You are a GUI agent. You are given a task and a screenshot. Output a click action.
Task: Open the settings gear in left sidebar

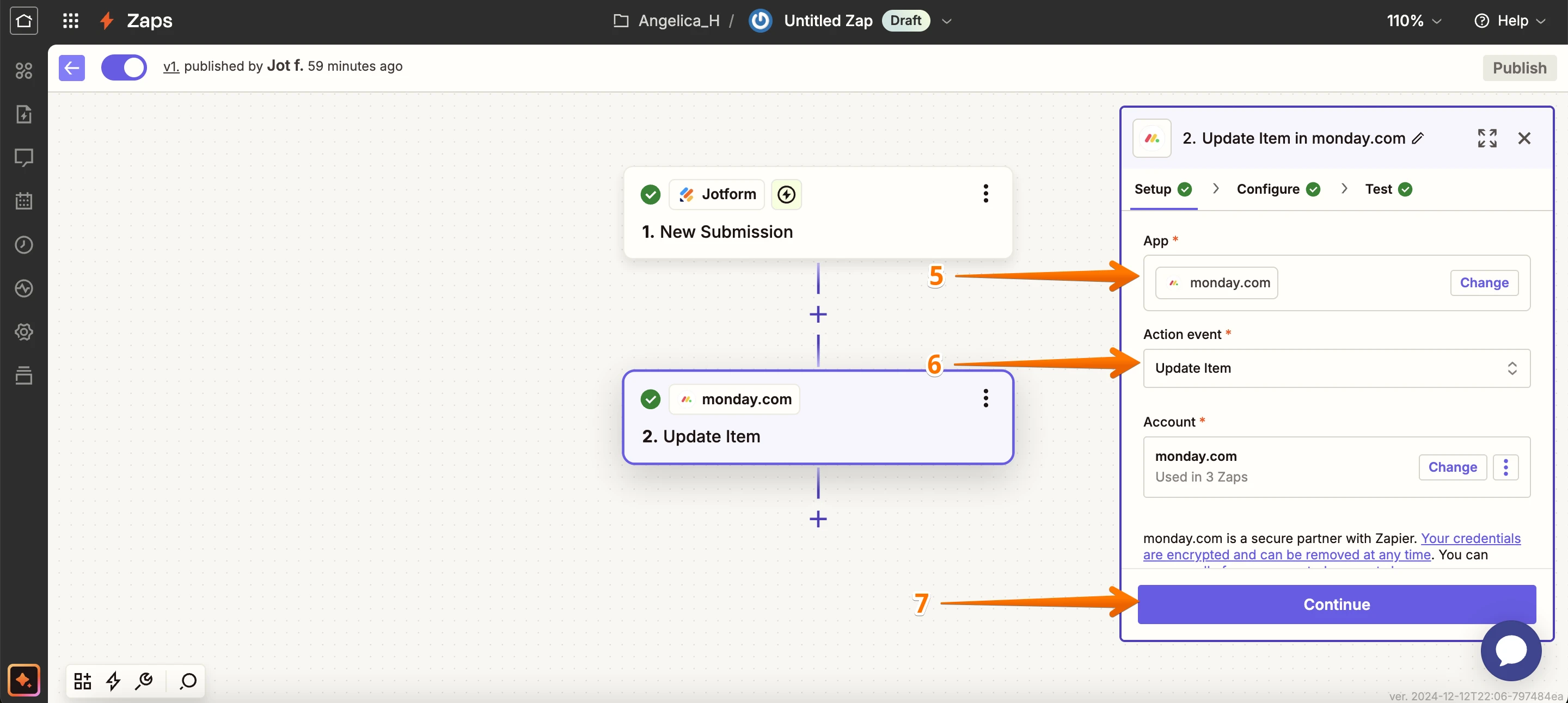pos(24,331)
